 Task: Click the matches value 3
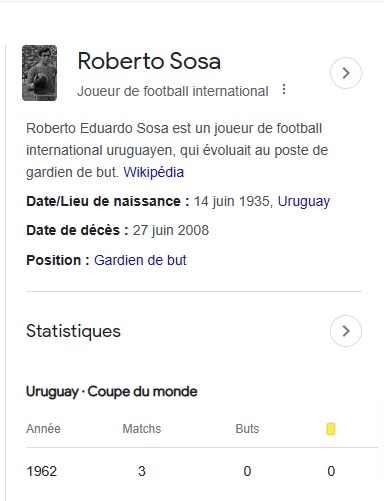pos(142,471)
